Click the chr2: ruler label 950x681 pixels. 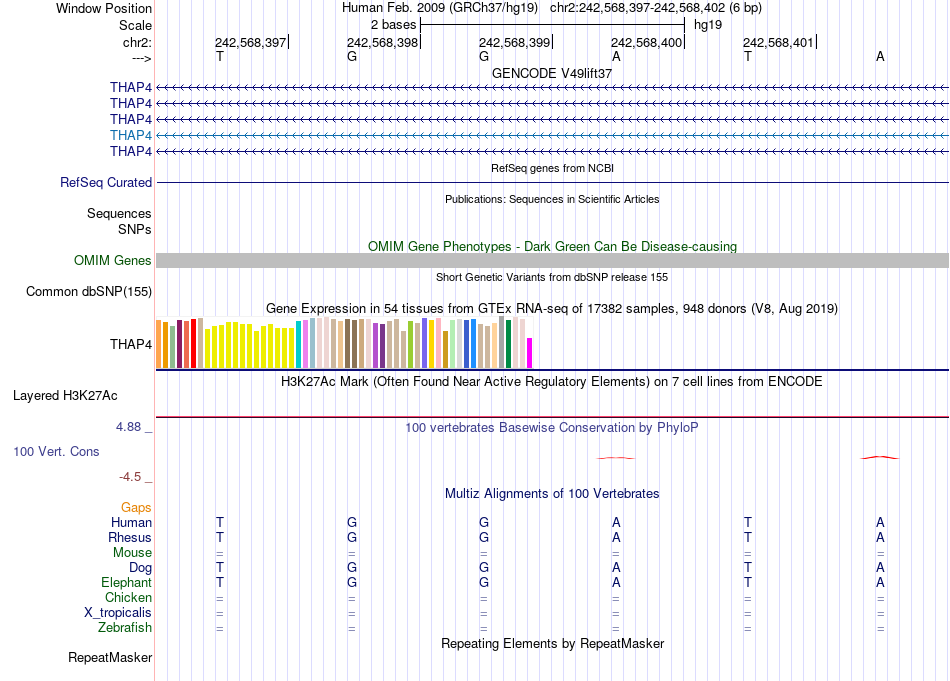tap(138, 42)
